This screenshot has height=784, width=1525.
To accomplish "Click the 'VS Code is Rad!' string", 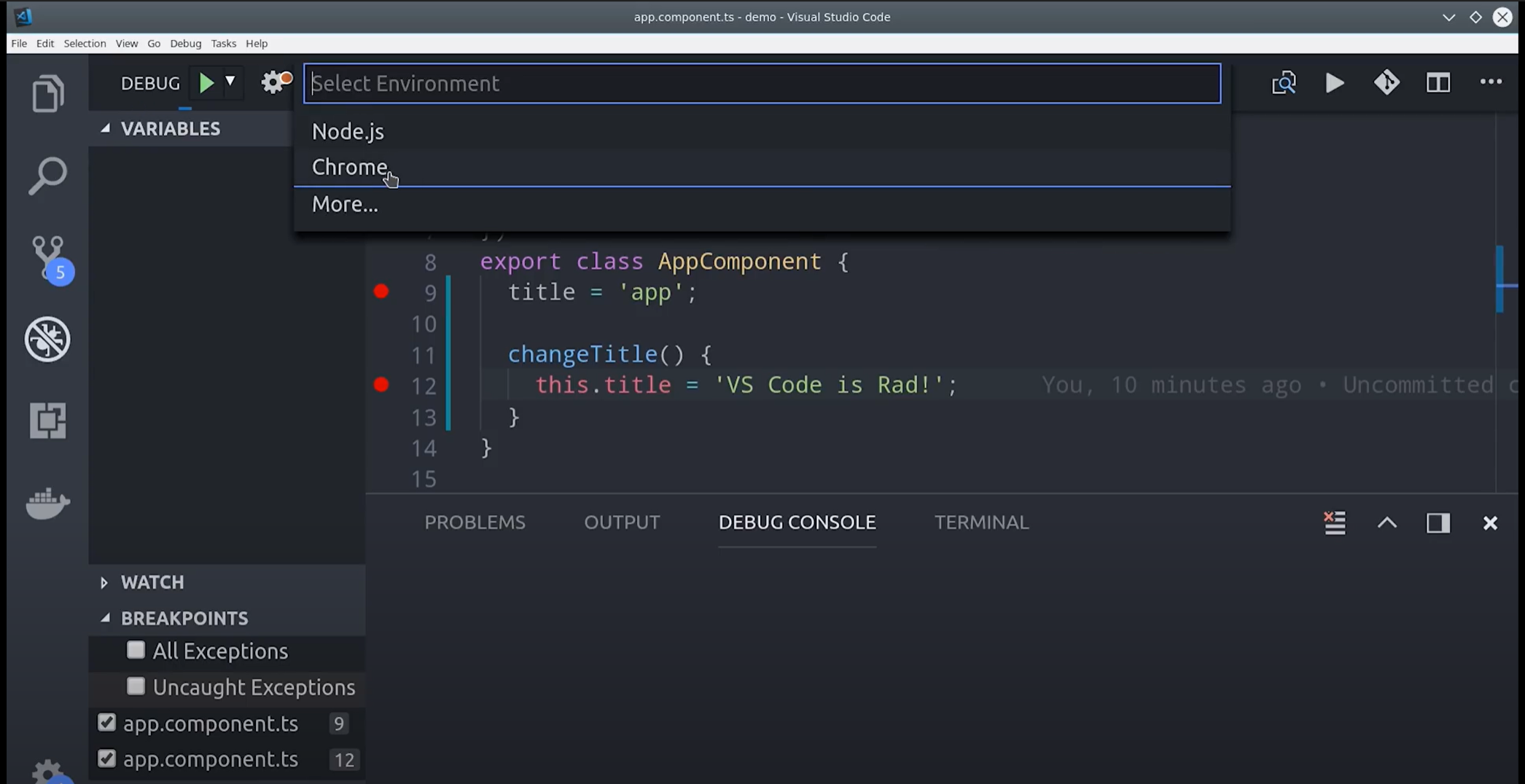I will 829,385.
